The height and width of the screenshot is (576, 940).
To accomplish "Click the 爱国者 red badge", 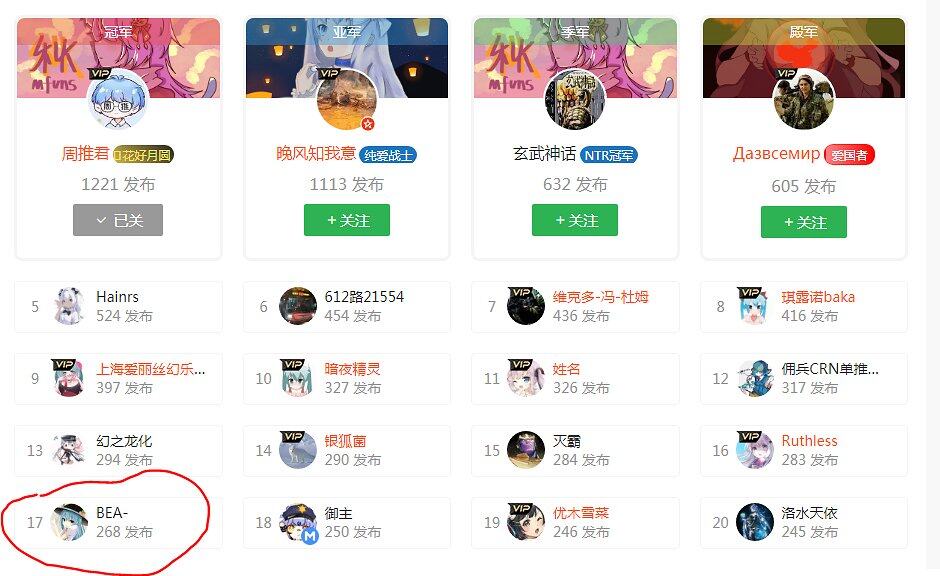I will [849, 155].
